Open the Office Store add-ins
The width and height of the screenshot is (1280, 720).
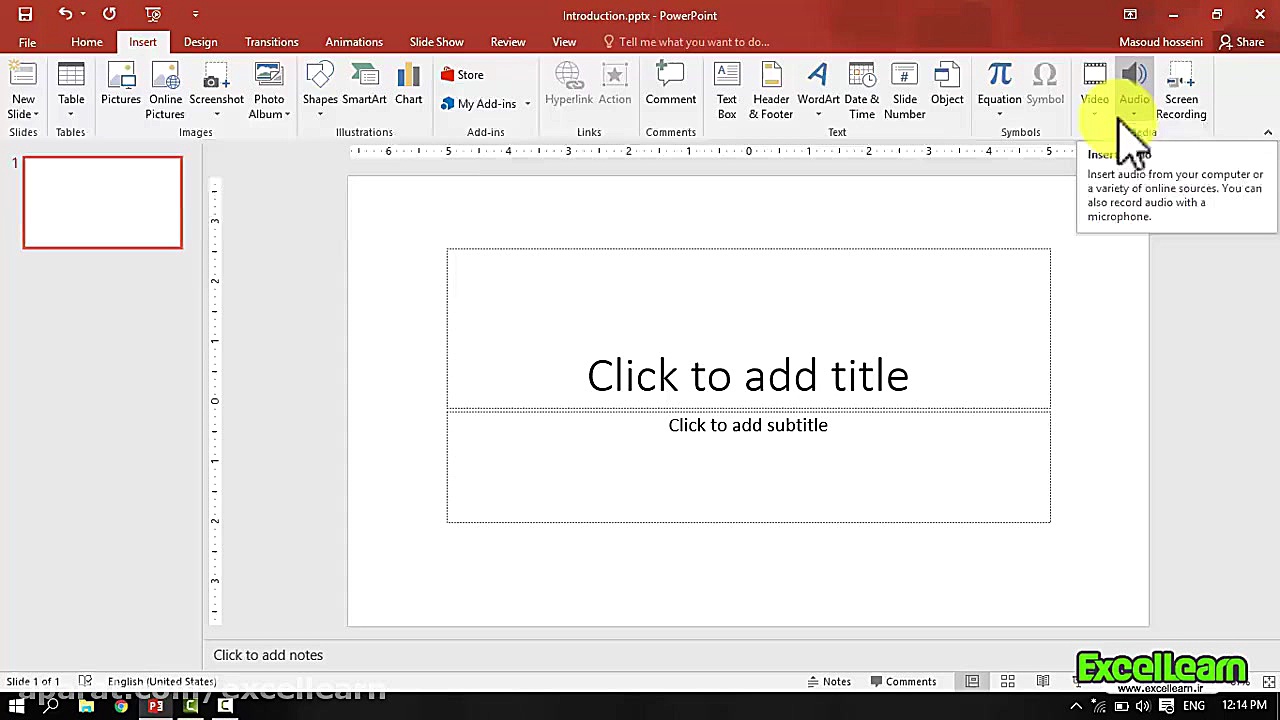pos(462,75)
